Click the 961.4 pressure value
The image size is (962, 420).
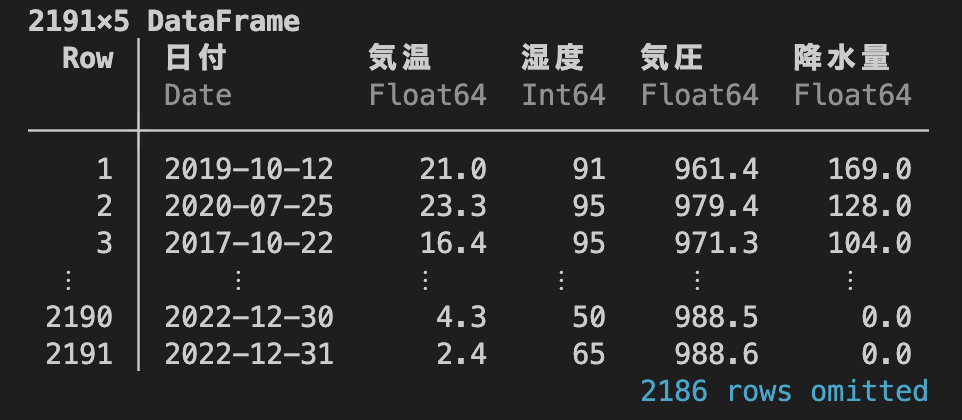pos(717,169)
